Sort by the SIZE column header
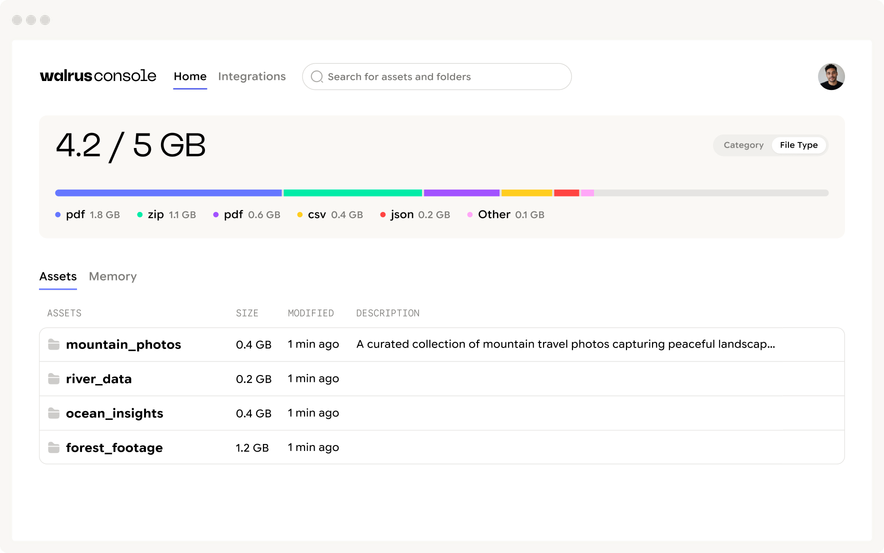Screen dimensions: 884x553 [247, 313]
